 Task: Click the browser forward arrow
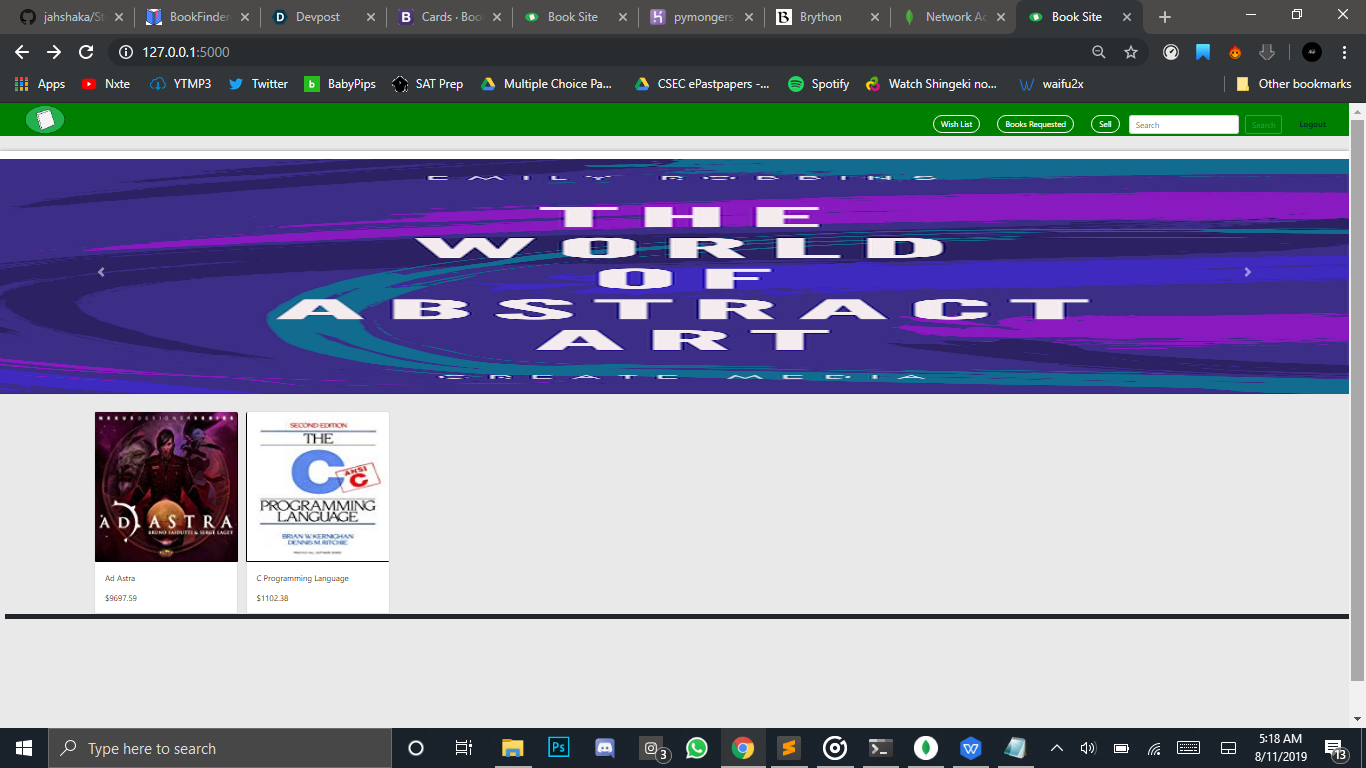(54, 52)
